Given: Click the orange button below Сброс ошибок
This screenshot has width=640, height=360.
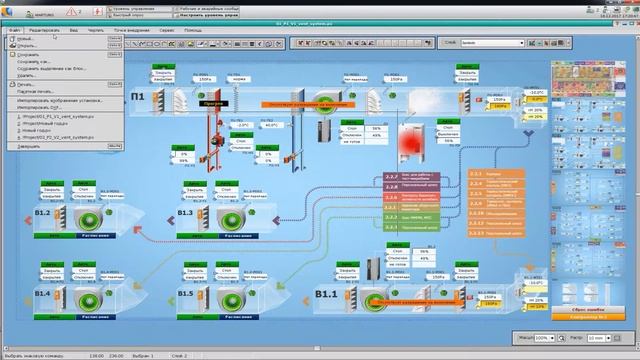Looking at the screenshot, I should coord(588,317).
